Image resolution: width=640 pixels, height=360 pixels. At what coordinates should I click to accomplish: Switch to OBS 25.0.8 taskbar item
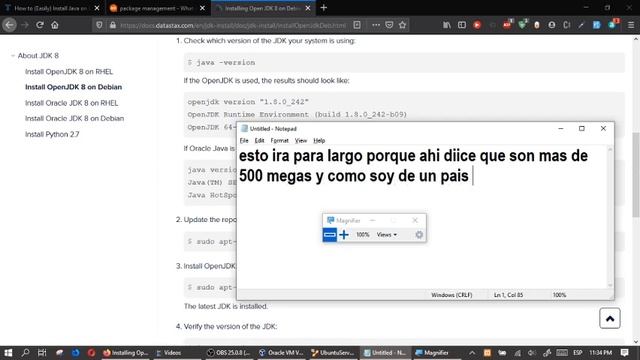(229, 353)
